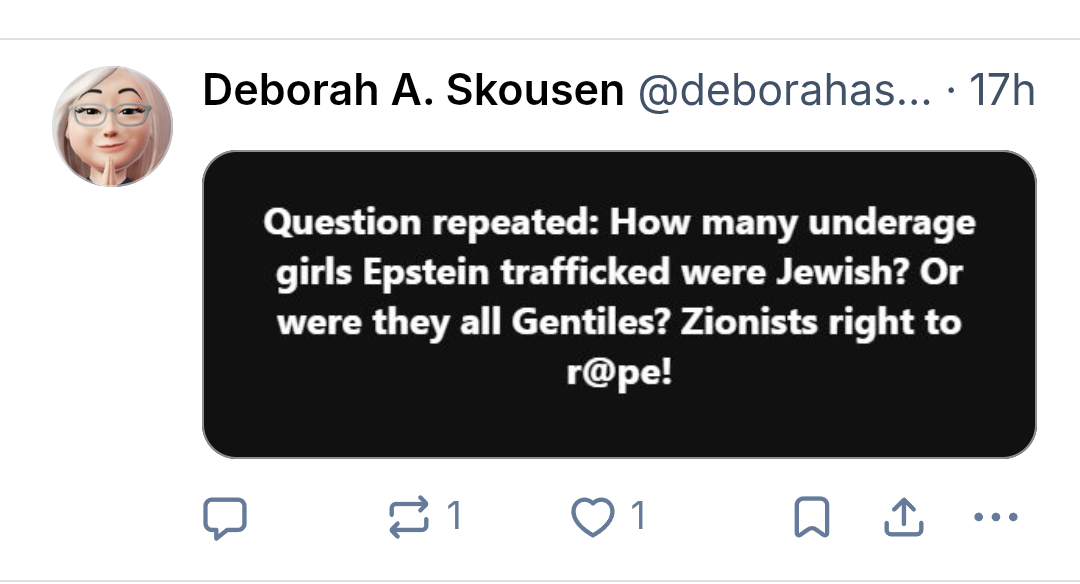Click the cartoon avatar's glasses
Image resolution: width=1080 pixels, height=584 pixels.
(x=110, y=113)
